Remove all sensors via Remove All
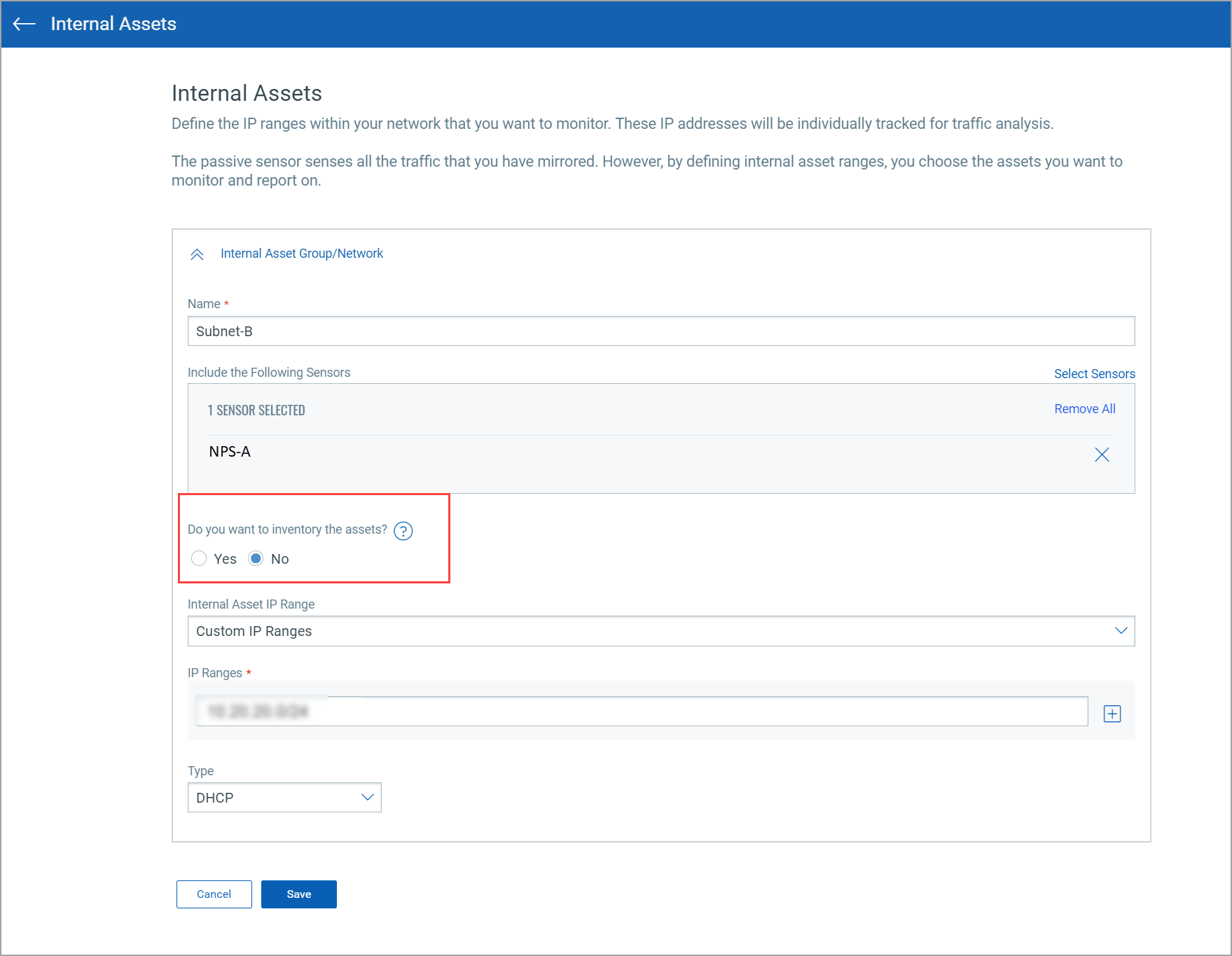 coord(1084,408)
